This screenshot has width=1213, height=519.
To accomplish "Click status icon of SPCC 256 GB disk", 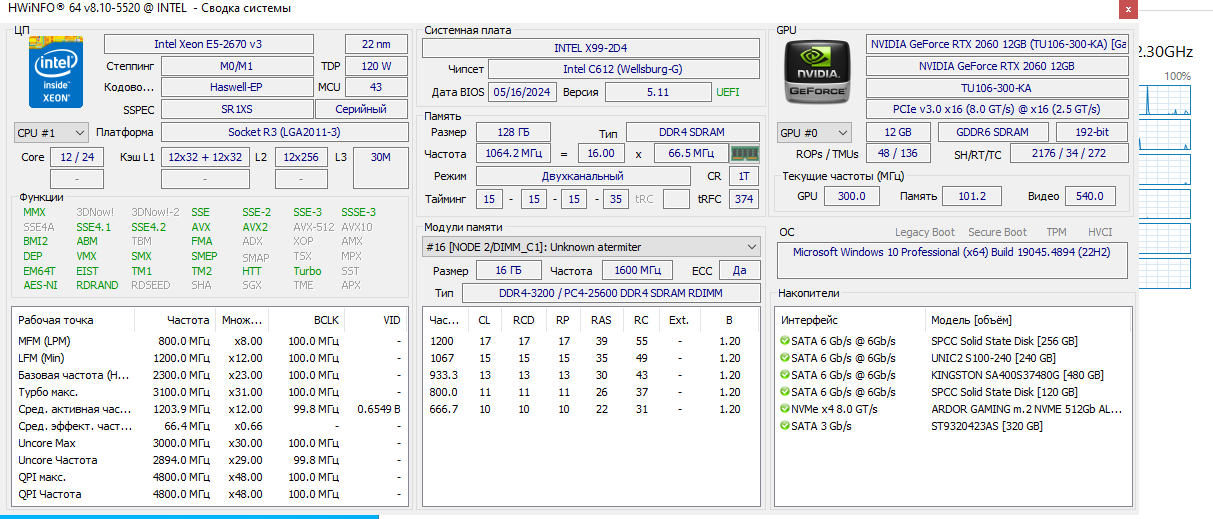I will (x=785, y=341).
